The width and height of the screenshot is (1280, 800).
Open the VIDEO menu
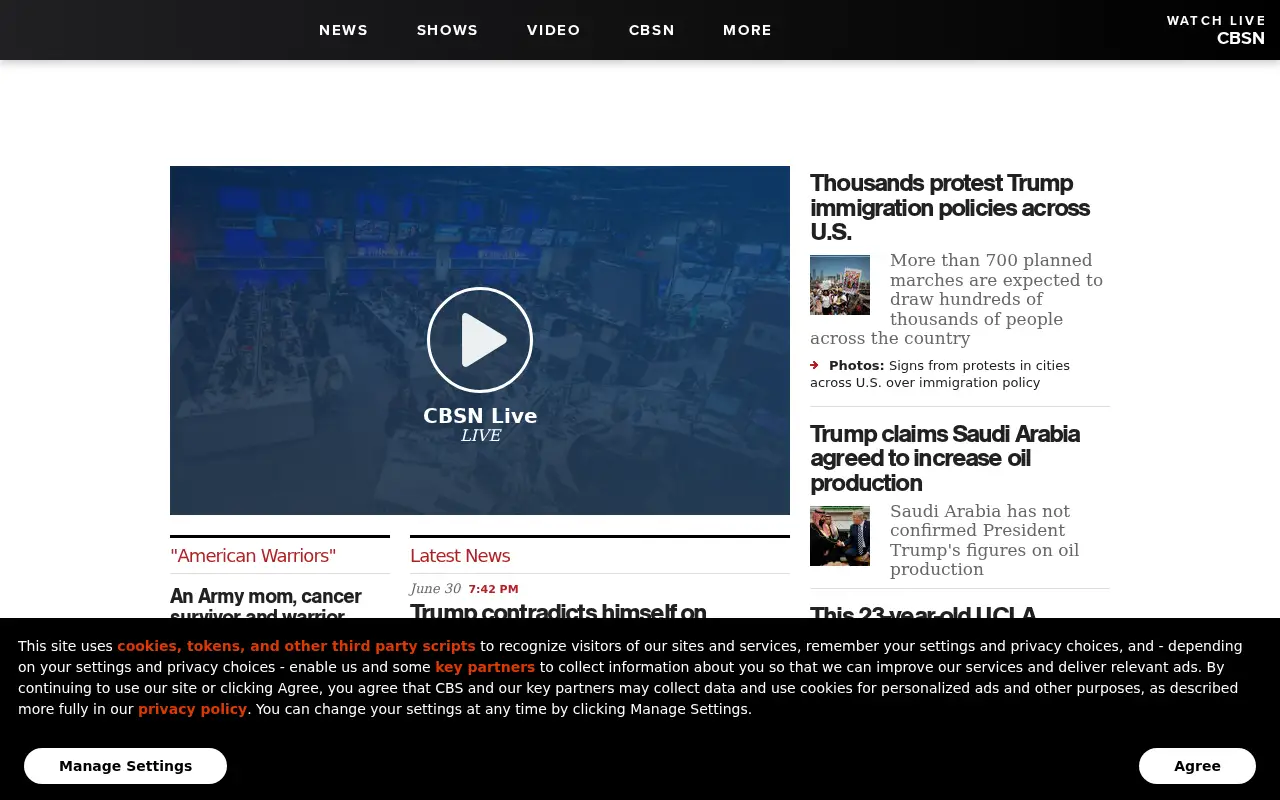[553, 30]
